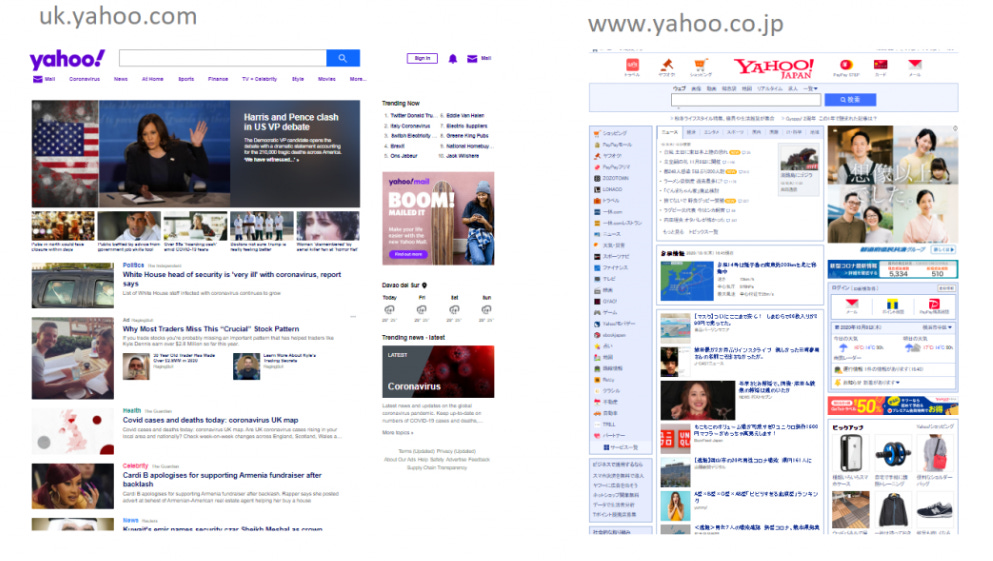The height and width of the screenshot is (561, 993).
Task: Click the yellow T-point icon in login panel
Action: 892,305
